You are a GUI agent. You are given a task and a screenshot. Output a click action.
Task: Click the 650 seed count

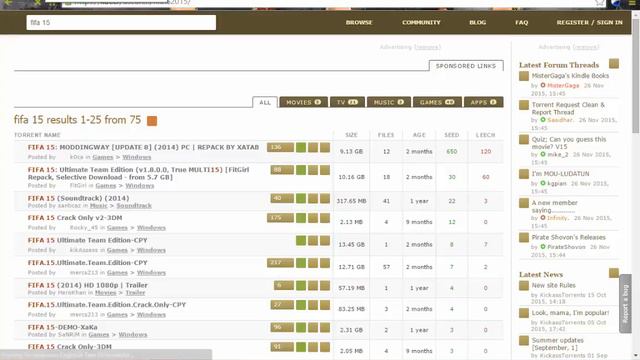451,151
